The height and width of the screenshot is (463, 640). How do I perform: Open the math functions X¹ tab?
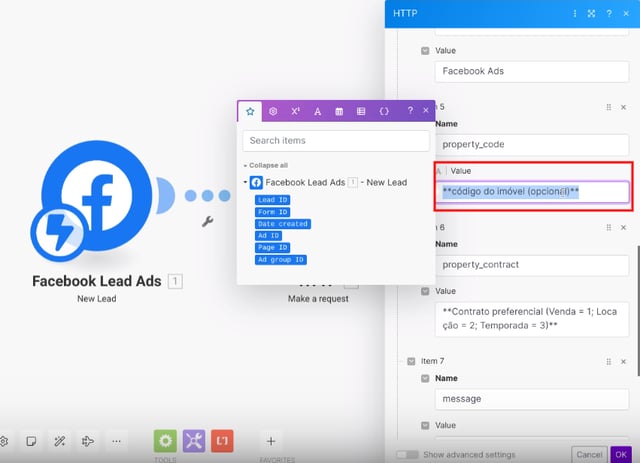click(x=296, y=111)
